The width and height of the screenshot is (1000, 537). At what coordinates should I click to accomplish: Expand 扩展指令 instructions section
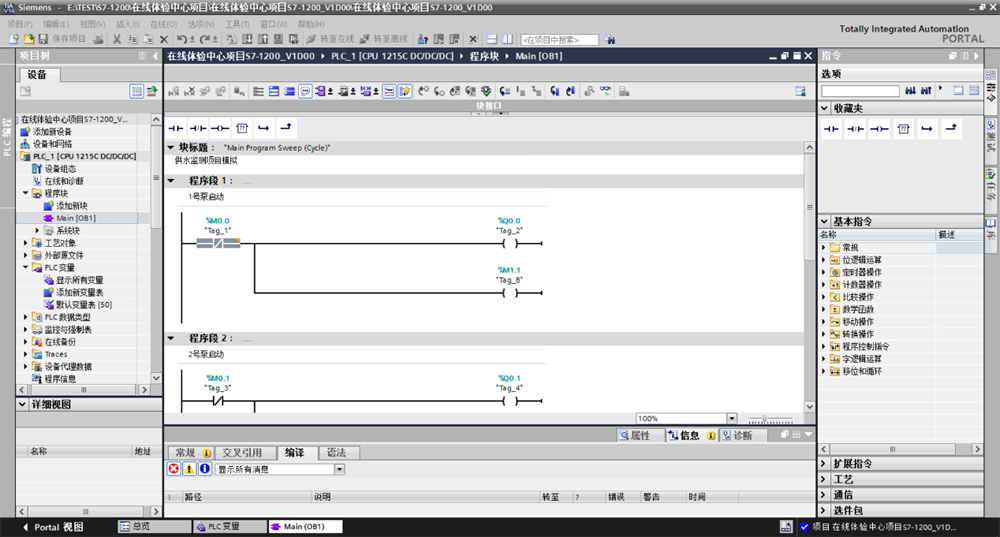(x=823, y=464)
